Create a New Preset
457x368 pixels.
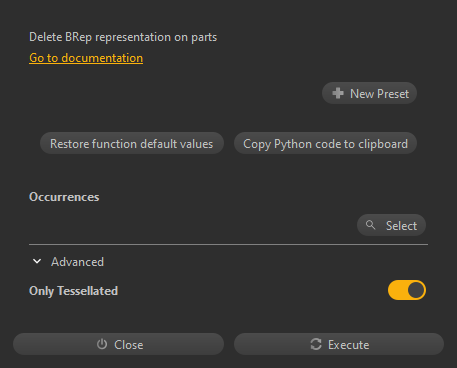click(x=369, y=93)
